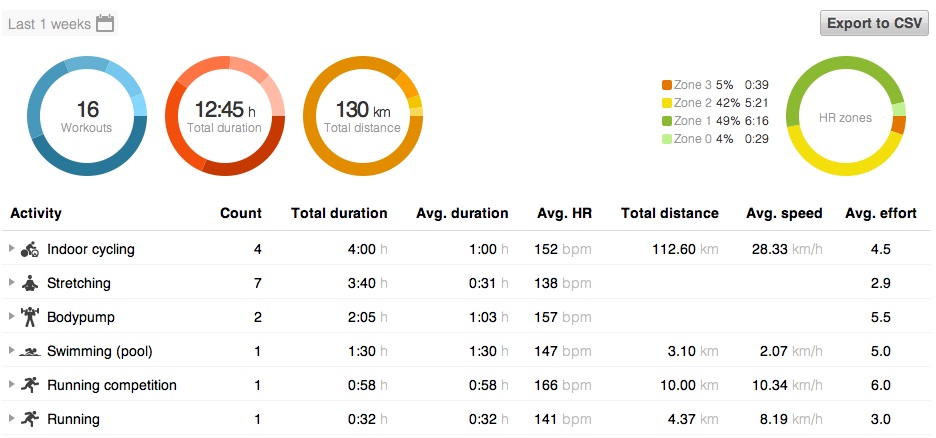
Task: Sort by Total duration column header
Action: (339, 213)
